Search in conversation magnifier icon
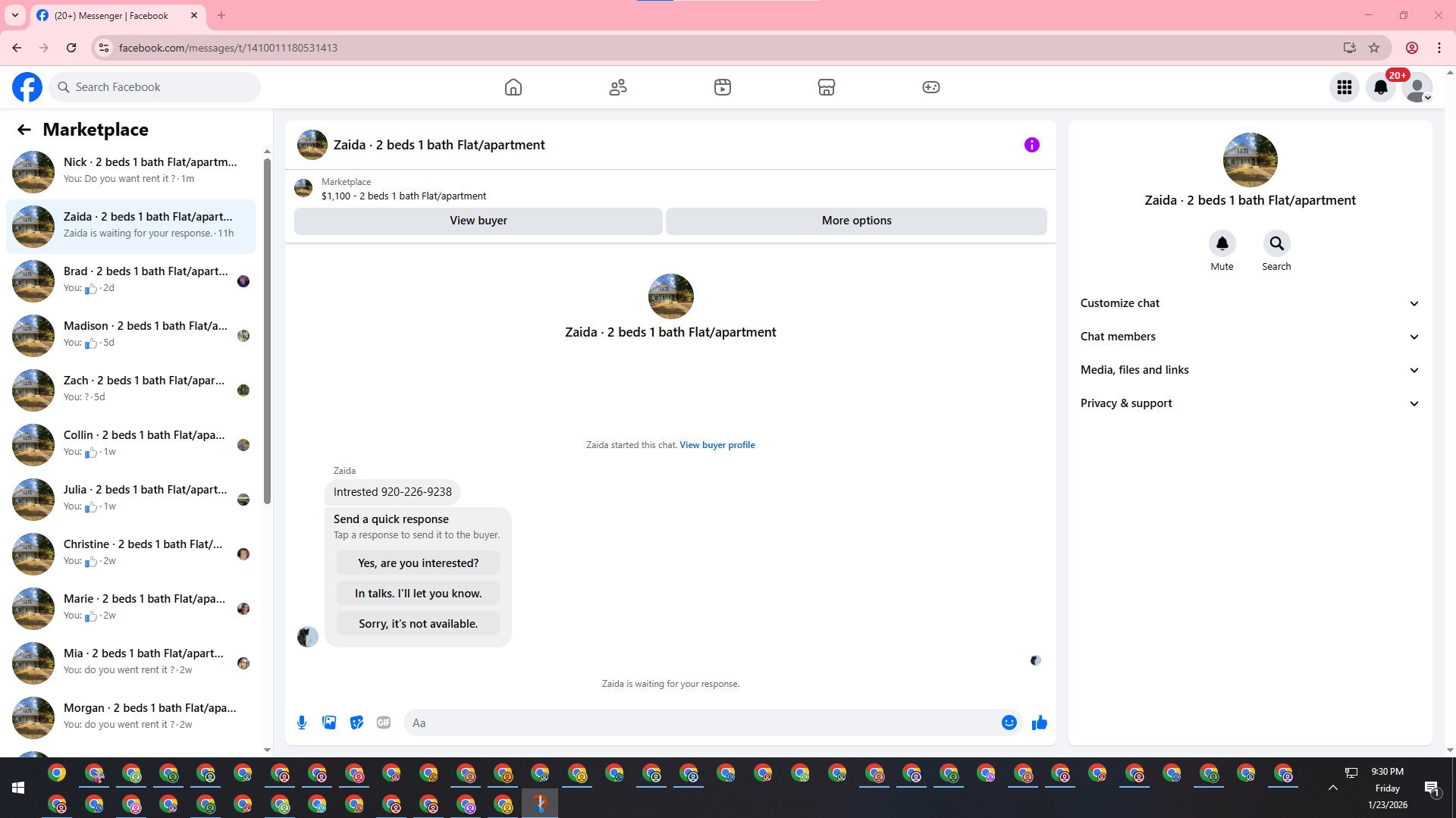Viewport: 1456px width, 818px height. (1277, 243)
